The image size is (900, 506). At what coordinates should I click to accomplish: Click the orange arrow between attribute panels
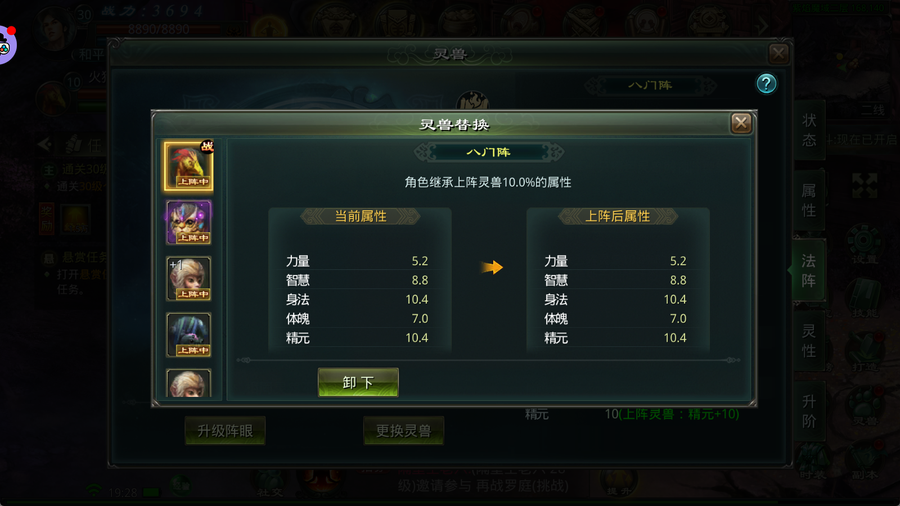click(x=492, y=267)
